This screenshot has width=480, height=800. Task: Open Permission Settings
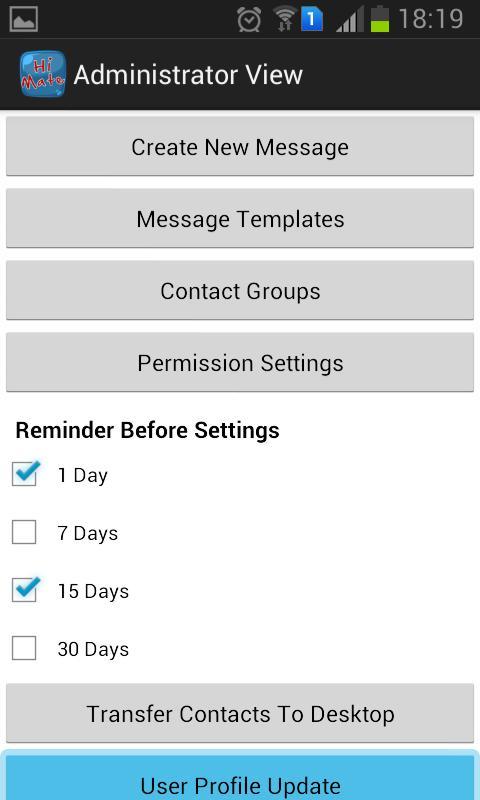(x=240, y=363)
